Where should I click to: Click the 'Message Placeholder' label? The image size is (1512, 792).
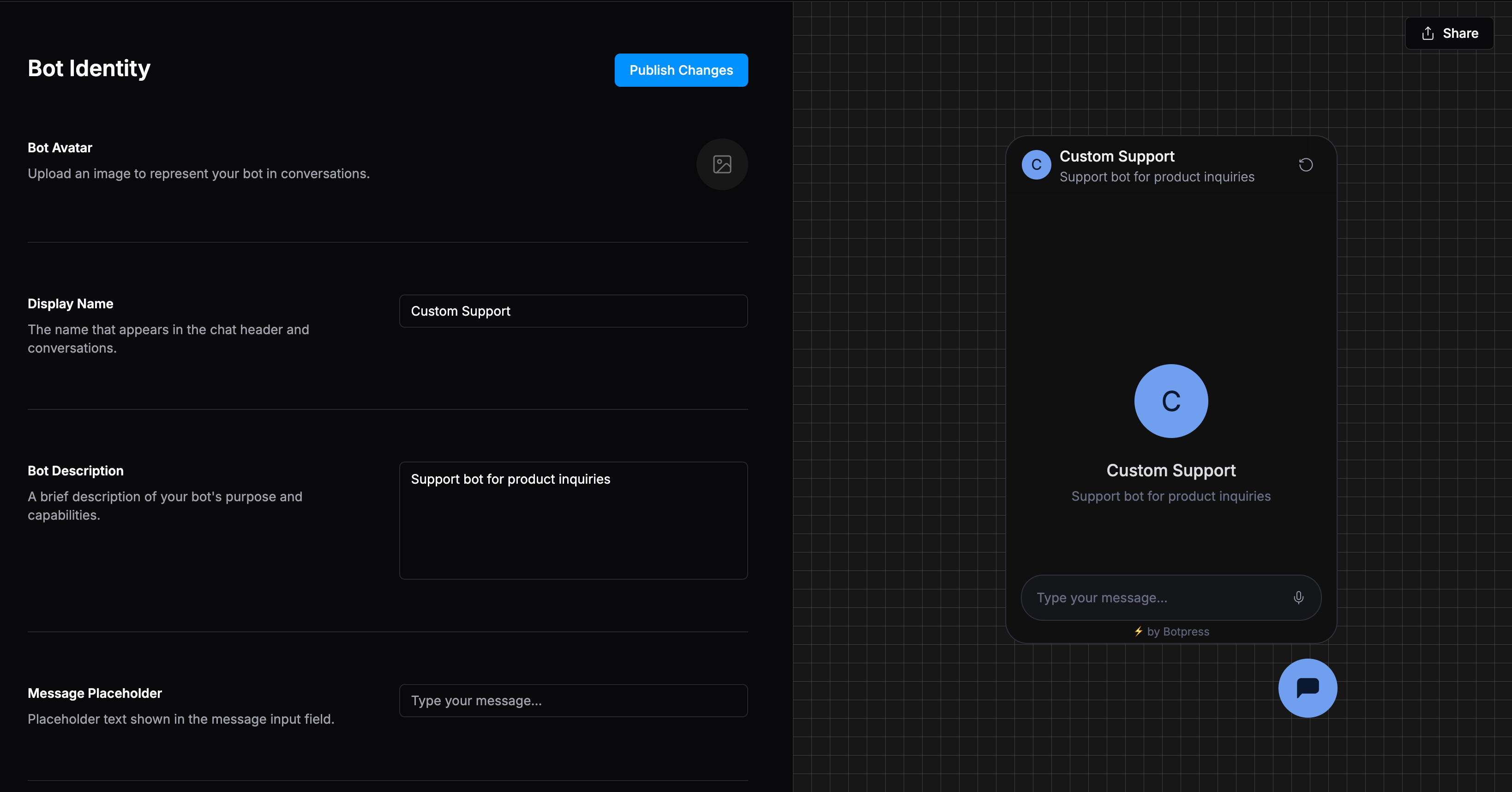click(x=95, y=693)
